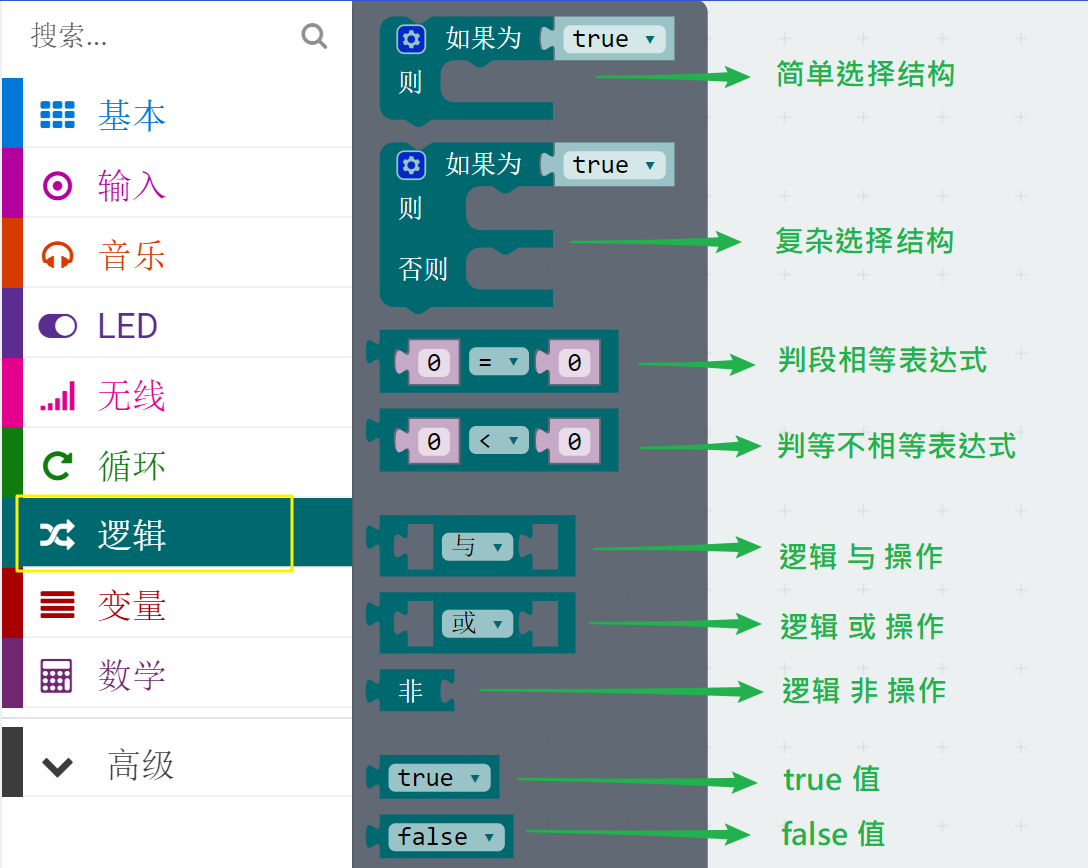The height and width of the screenshot is (868, 1088).
Task: Click left 0 field in < block
Action: point(434,441)
